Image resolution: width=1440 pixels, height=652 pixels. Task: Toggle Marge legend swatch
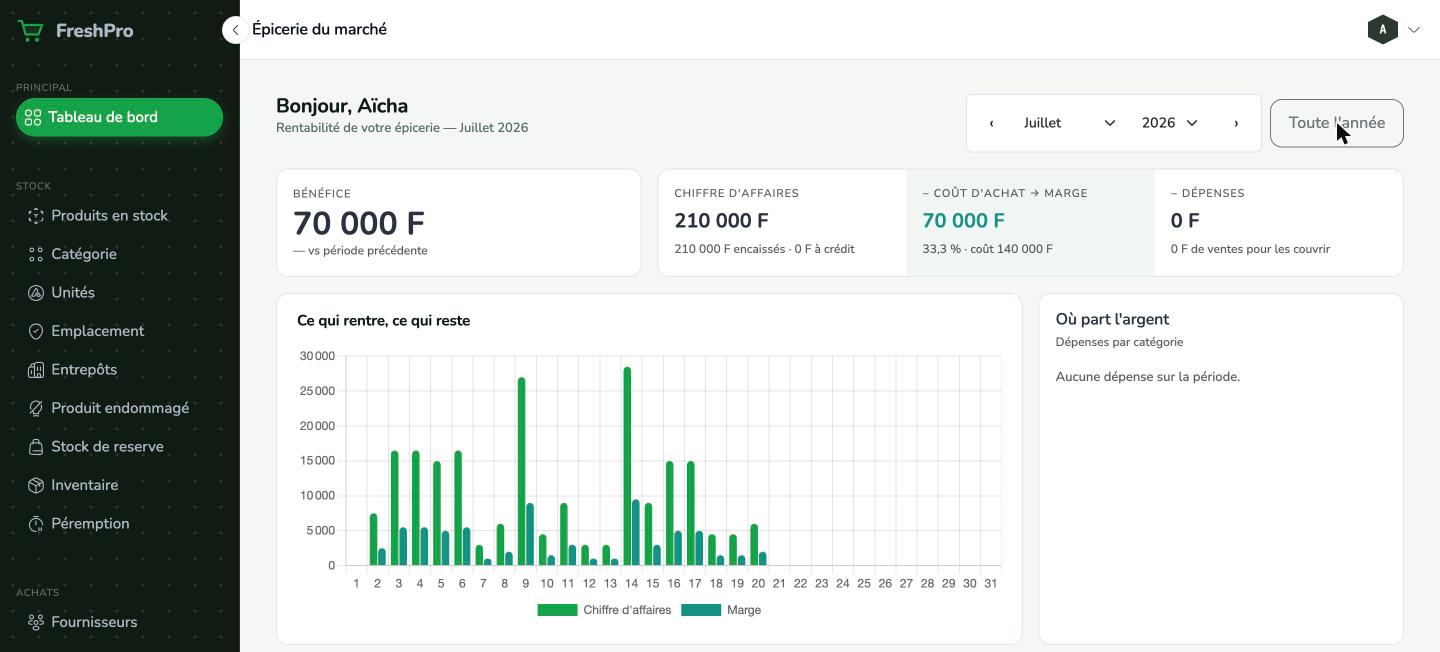tap(701, 610)
